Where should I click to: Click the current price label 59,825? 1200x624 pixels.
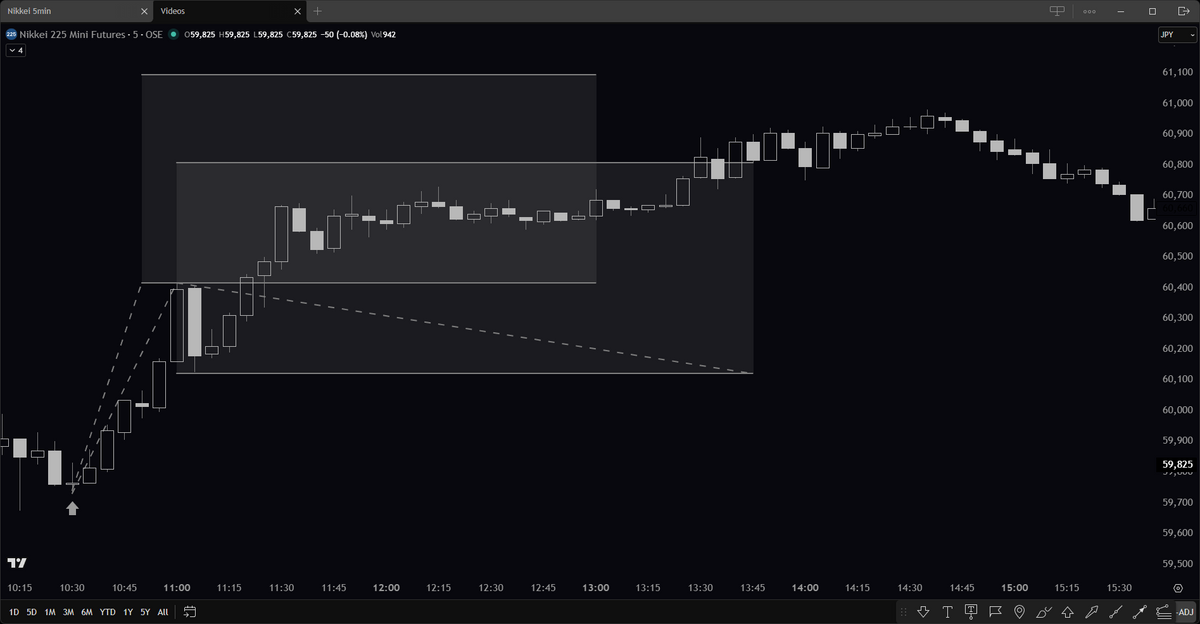click(x=1177, y=464)
